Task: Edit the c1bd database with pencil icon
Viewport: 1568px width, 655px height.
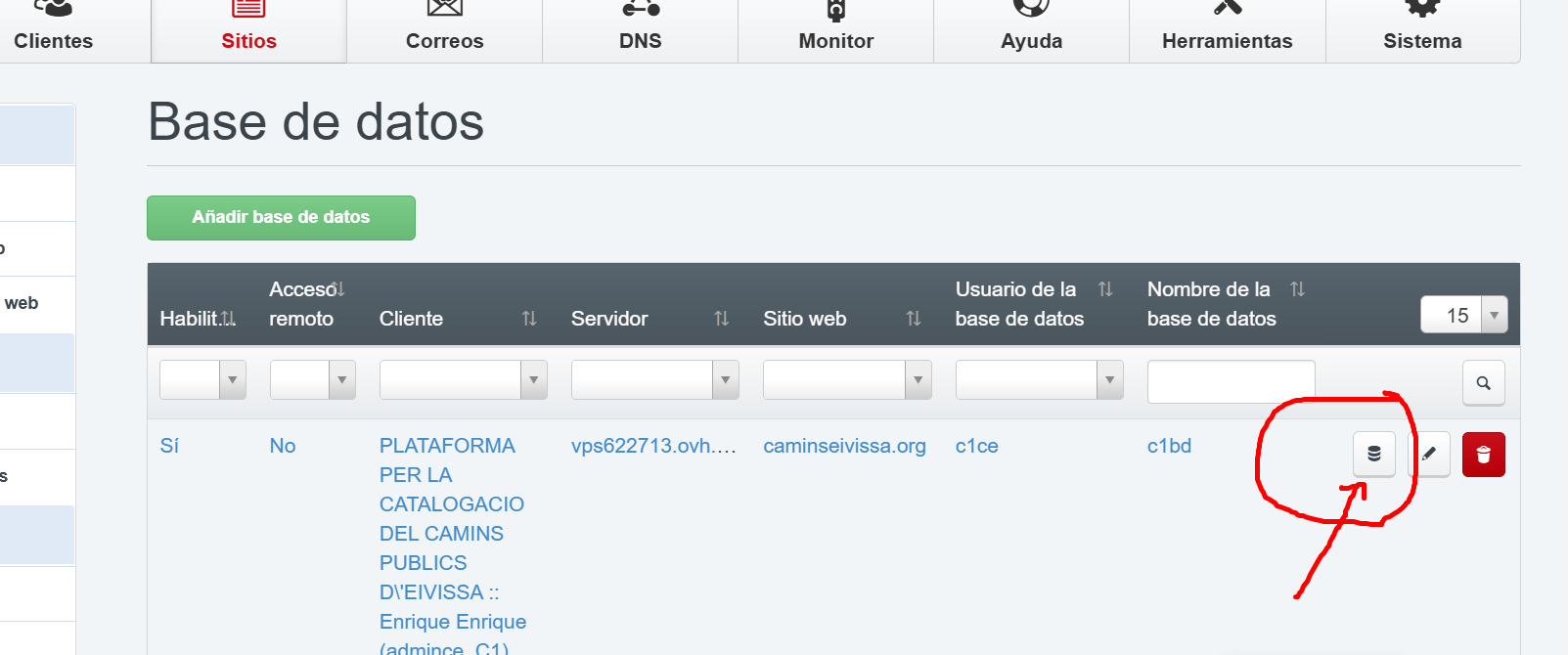Action: pos(1429,455)
